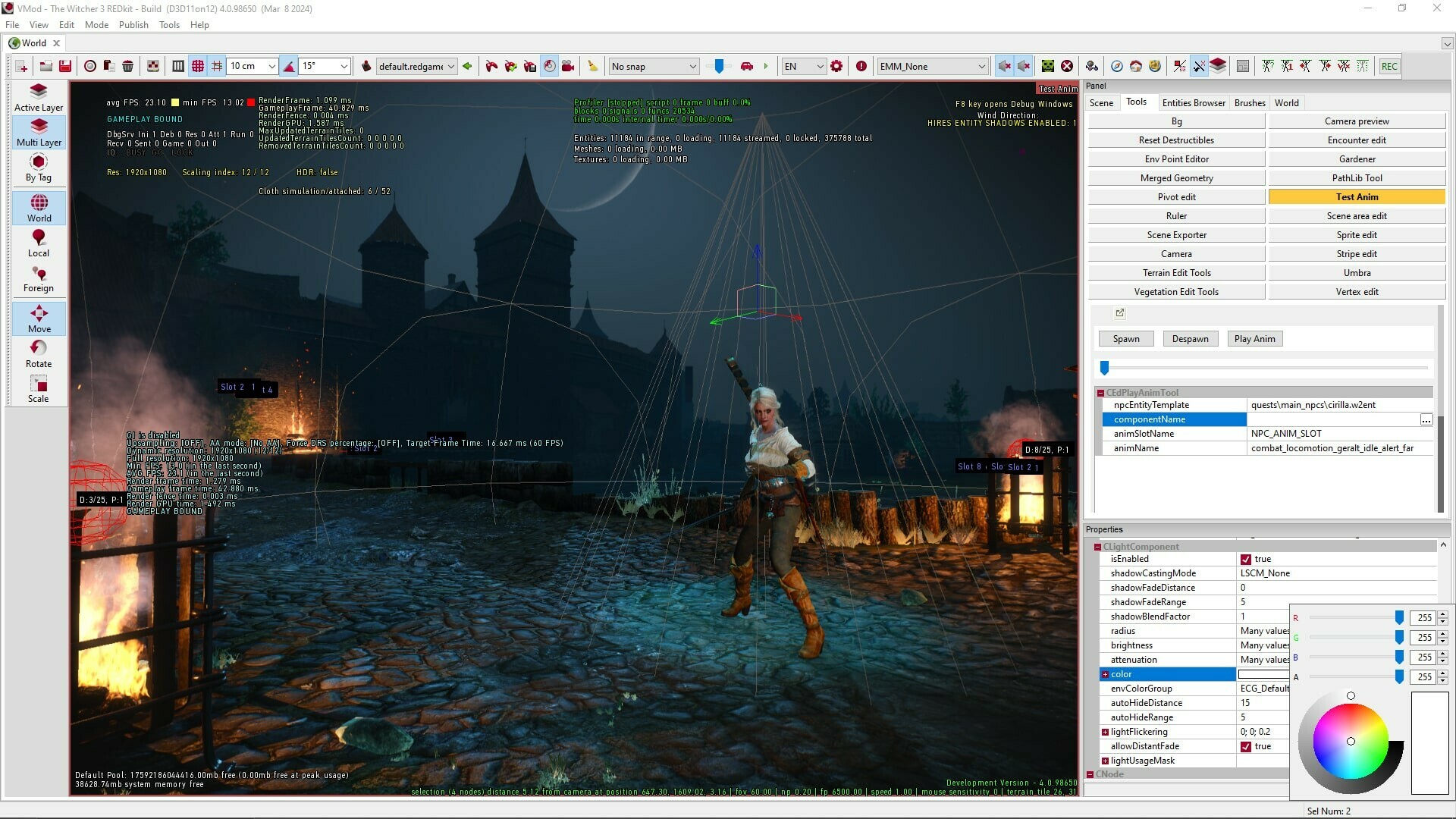Expand the CNode properties section
The image size is (1456, 819).
pyautogui.click(x=1092, y=775)
